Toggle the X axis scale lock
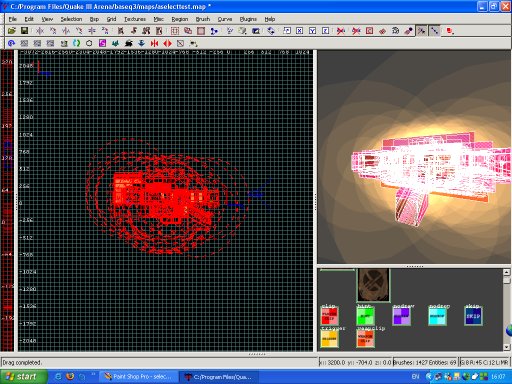The width and height of the screenshot is (512, 384). (300, 31)
